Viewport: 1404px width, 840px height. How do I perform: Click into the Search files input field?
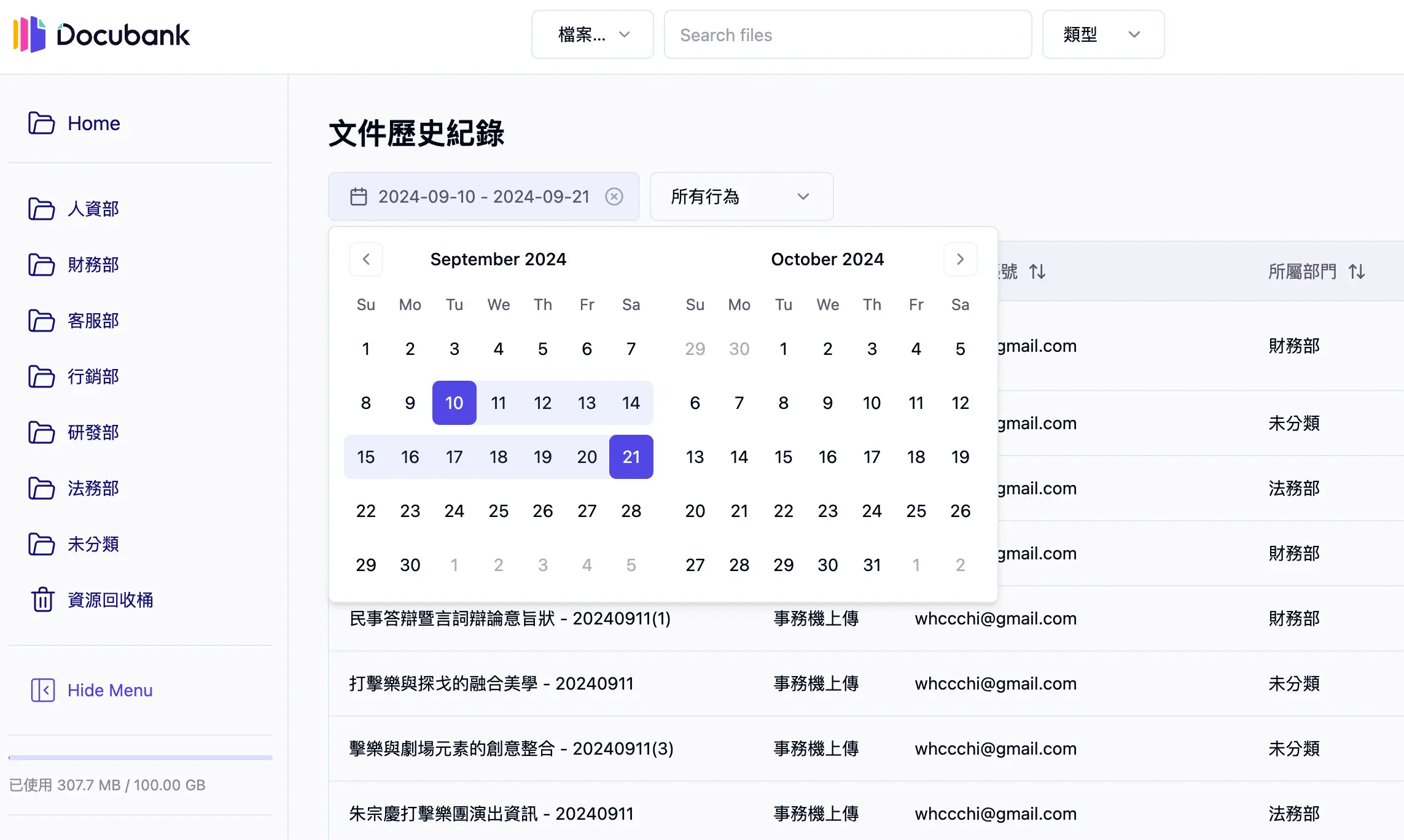coord(848,34)
